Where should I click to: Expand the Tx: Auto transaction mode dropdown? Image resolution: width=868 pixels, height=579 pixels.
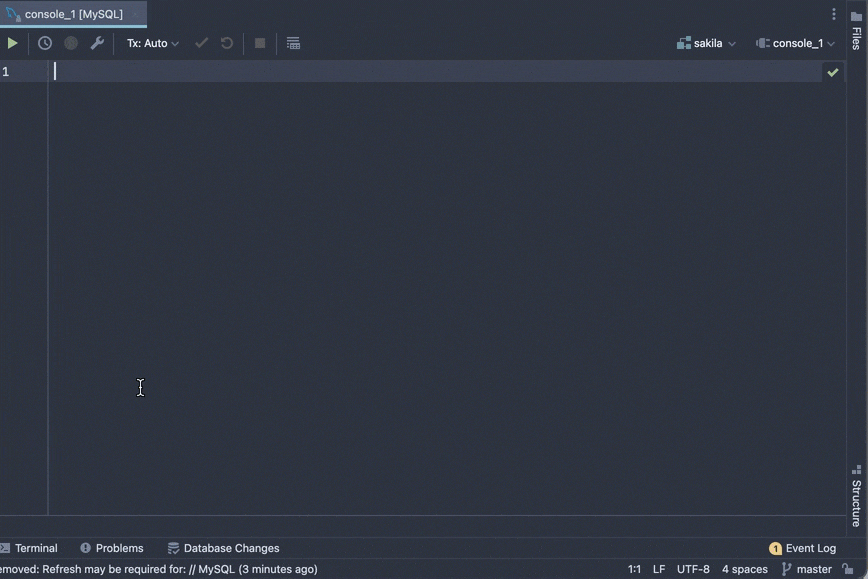click(153, 43)
